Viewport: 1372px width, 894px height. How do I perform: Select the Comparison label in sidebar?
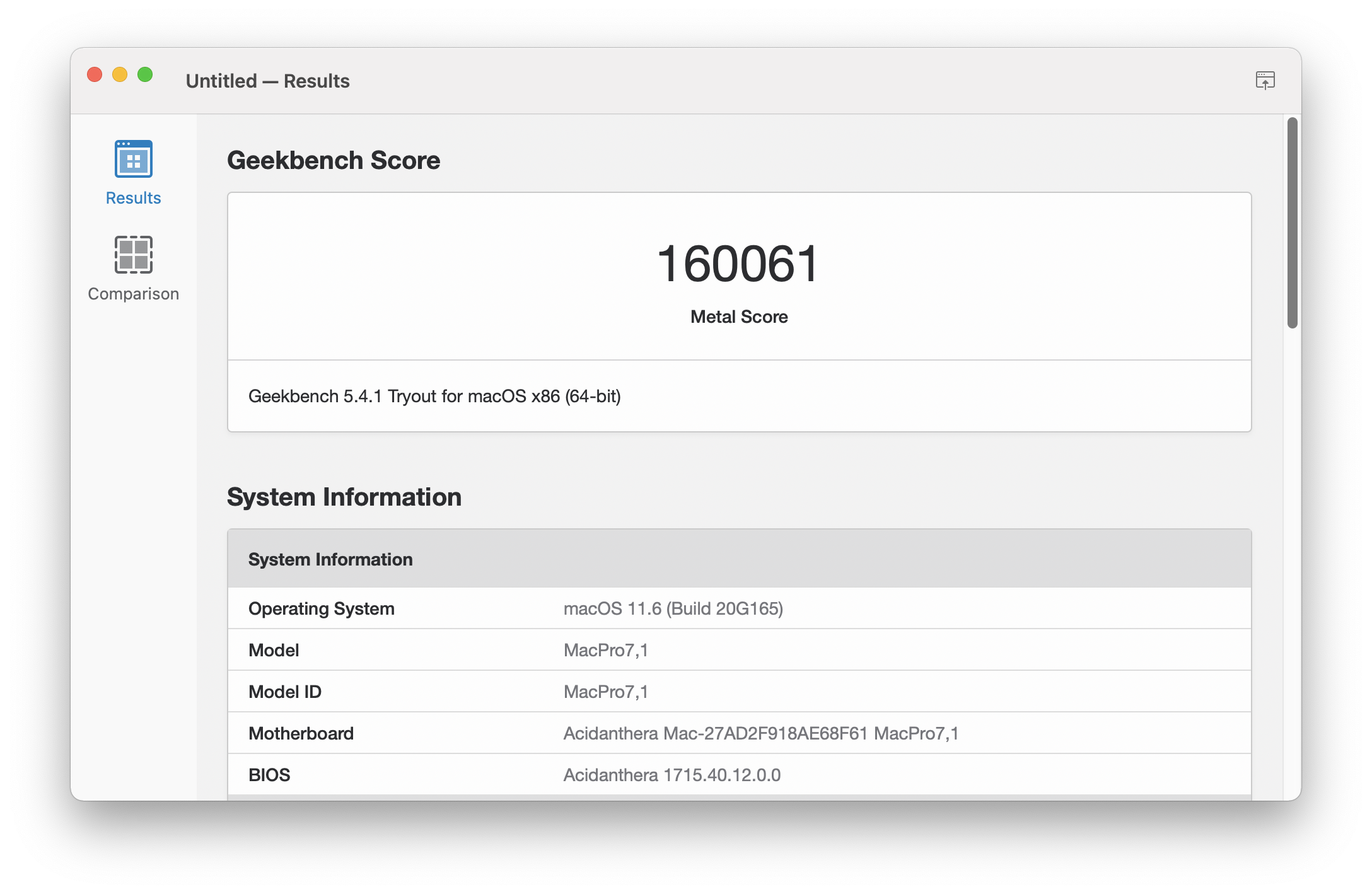point(133,294)
